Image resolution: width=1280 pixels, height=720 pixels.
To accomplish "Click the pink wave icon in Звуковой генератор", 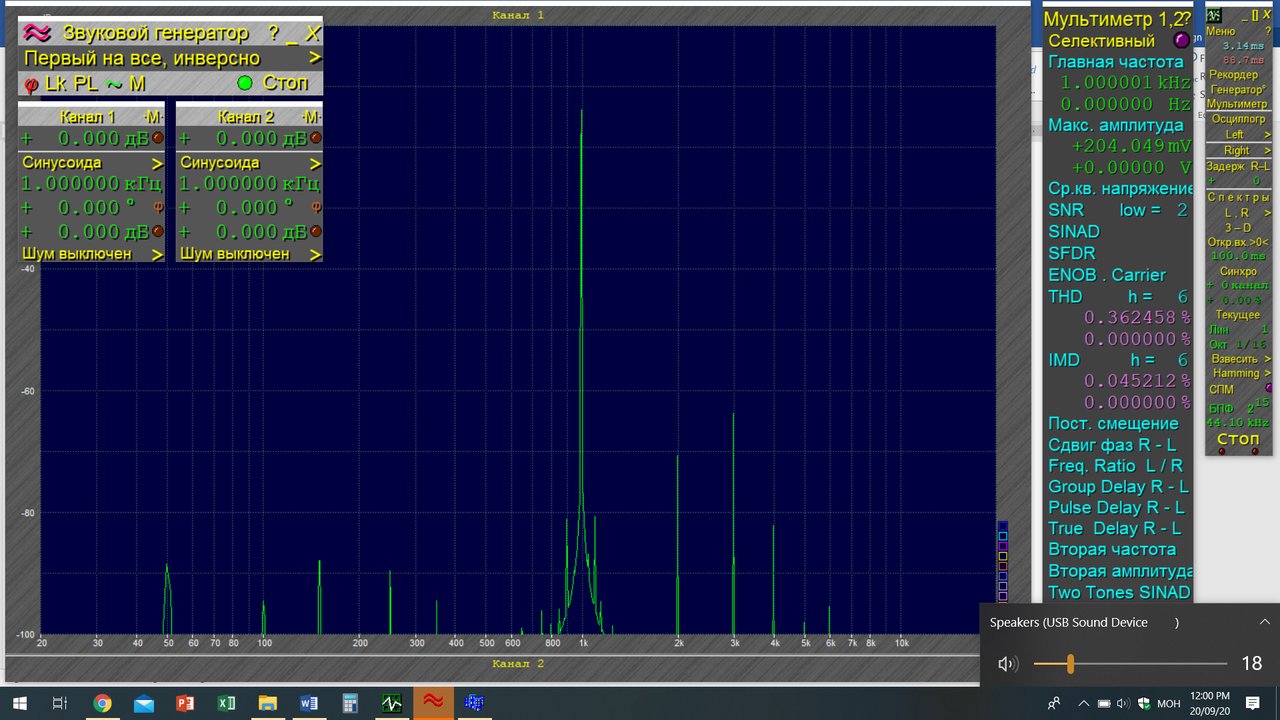I will point(37,33).
